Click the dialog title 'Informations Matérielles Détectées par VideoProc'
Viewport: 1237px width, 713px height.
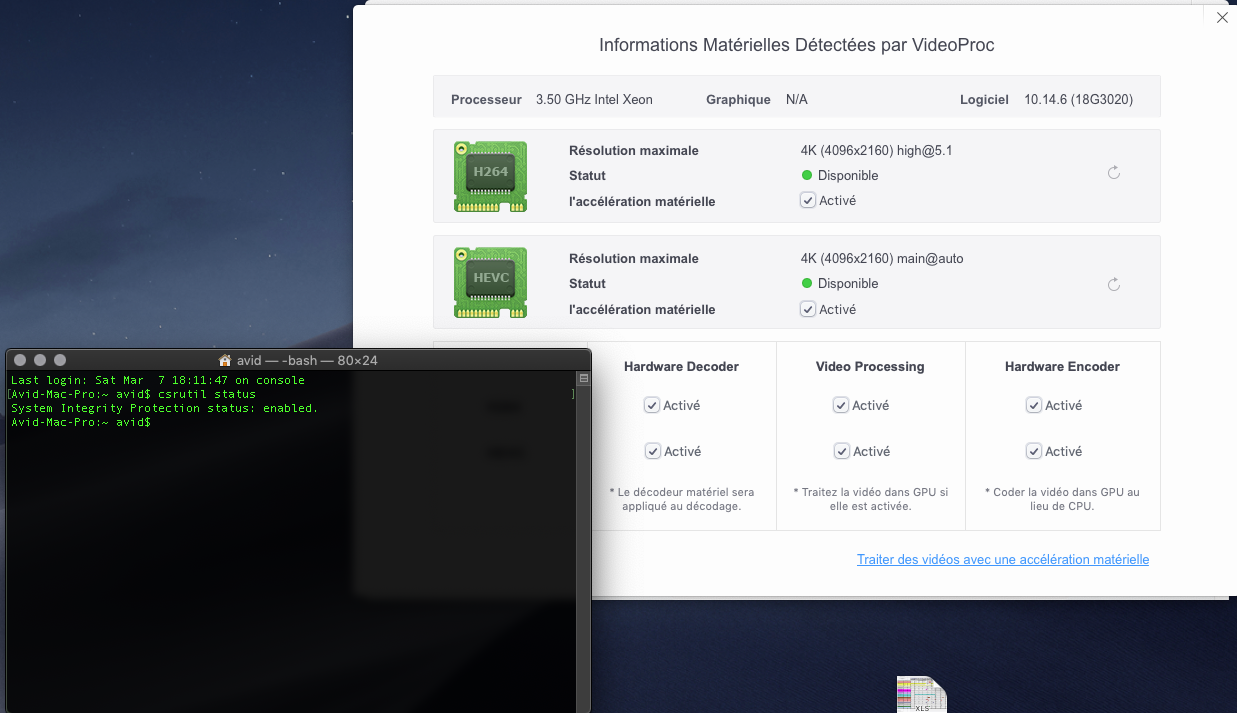point(797,45)
